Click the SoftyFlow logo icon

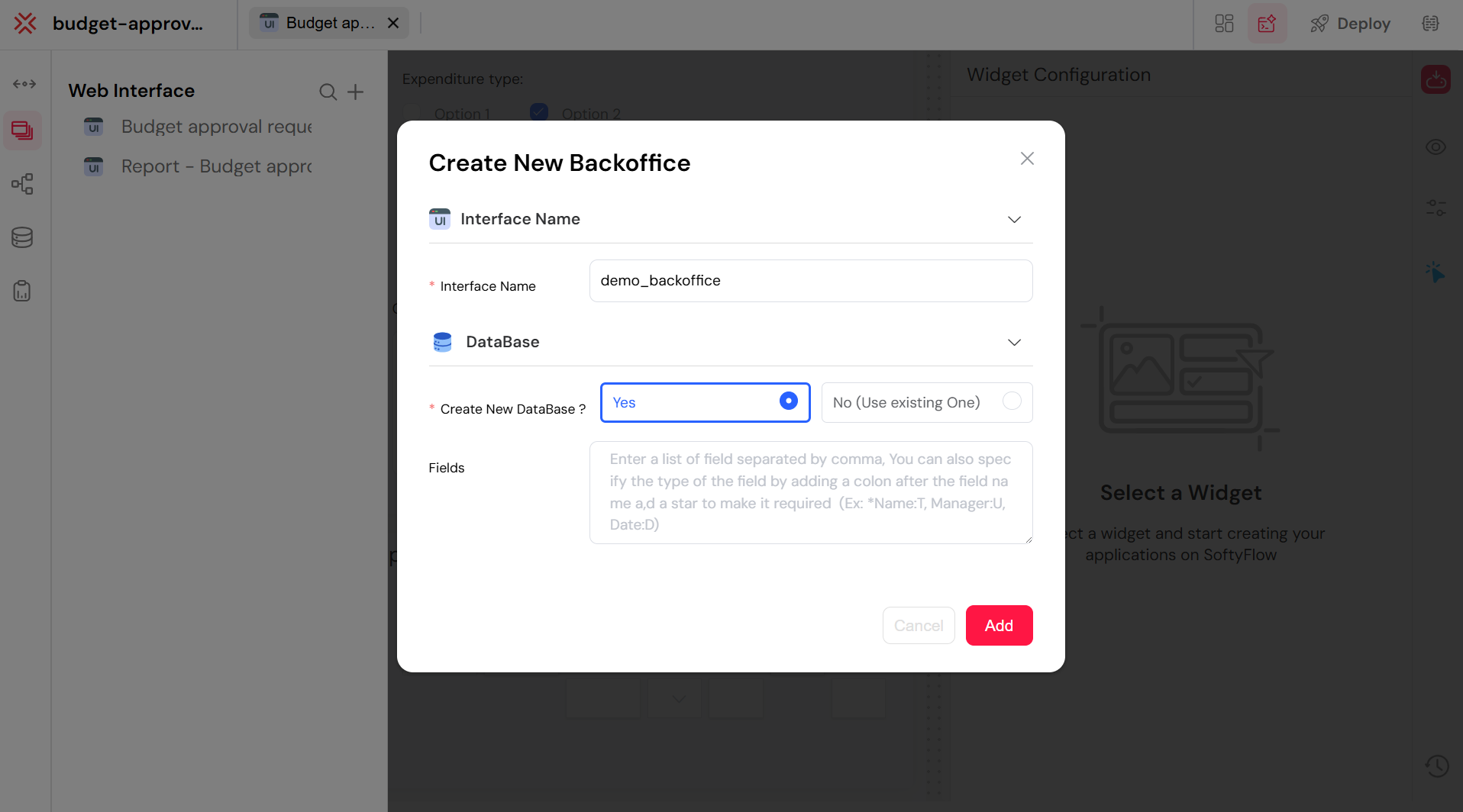click(x=25, y=24)
